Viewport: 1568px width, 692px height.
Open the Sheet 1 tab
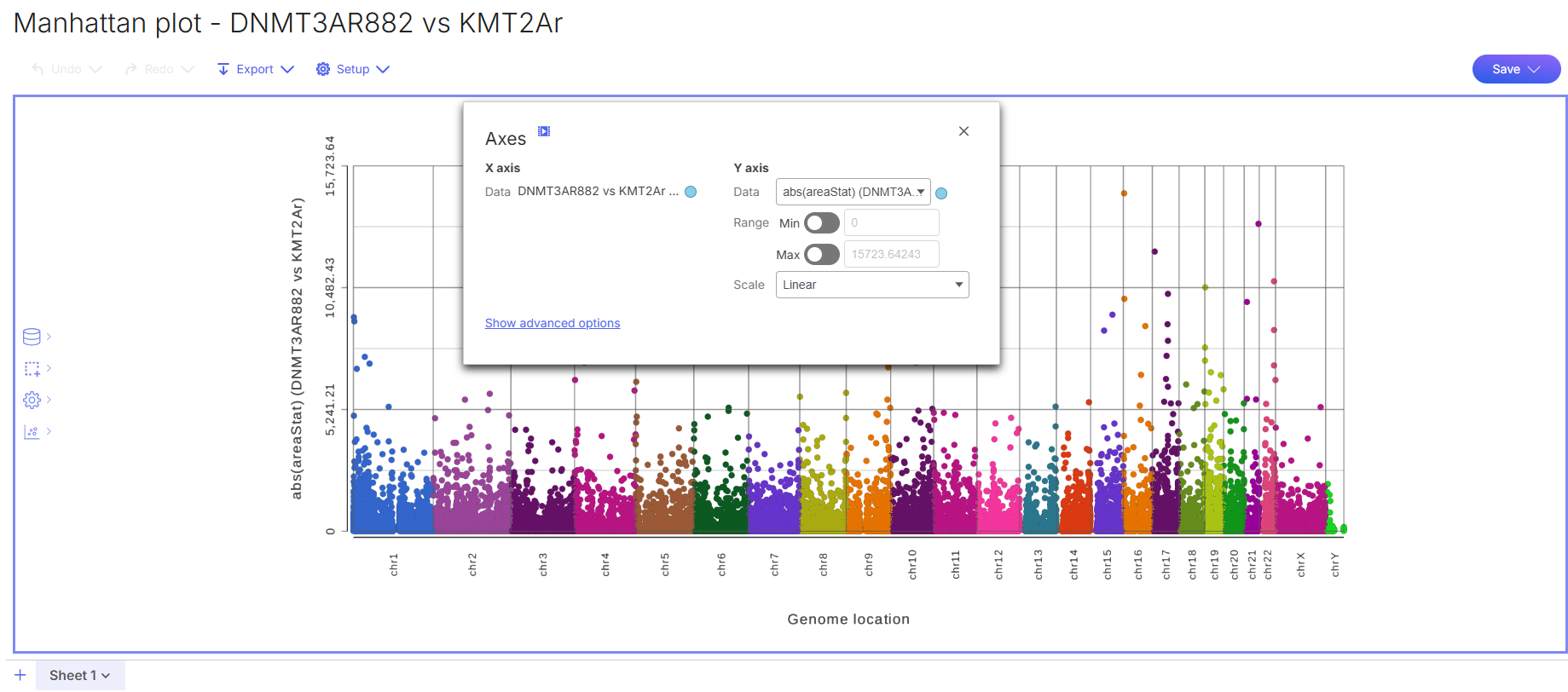click(x=79, y=675)
